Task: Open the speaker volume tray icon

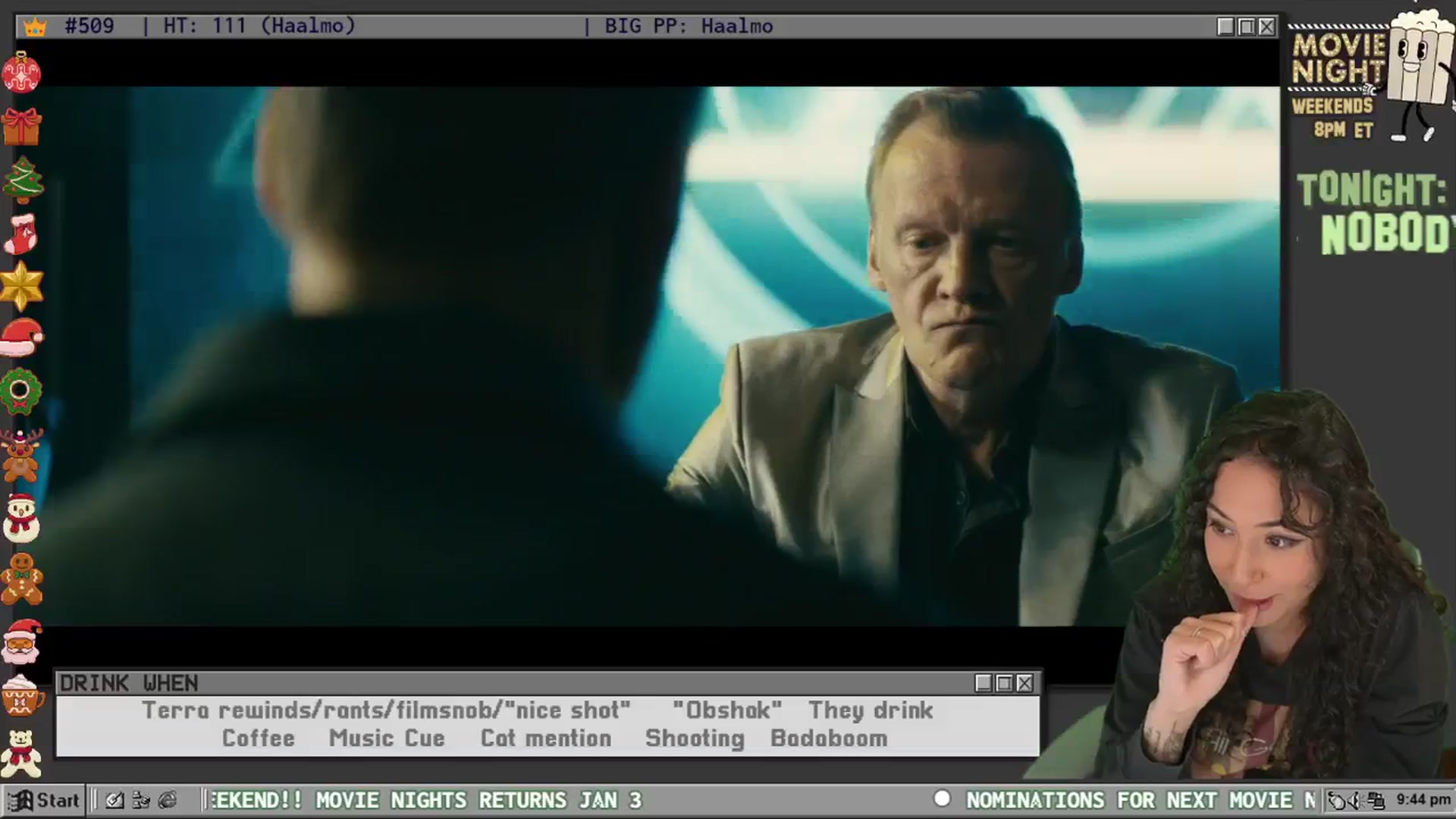Action: pos(1357,800)
